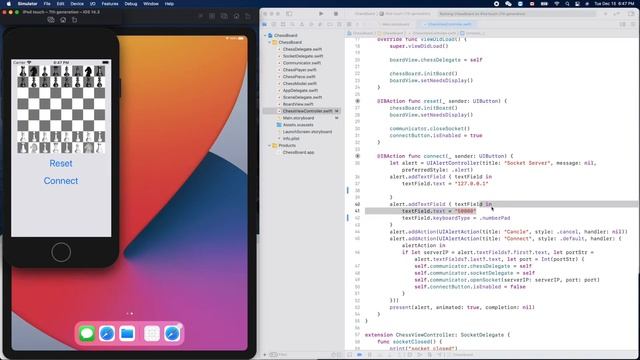Open LaunchScreen.storyboard in the navigator

307,132
